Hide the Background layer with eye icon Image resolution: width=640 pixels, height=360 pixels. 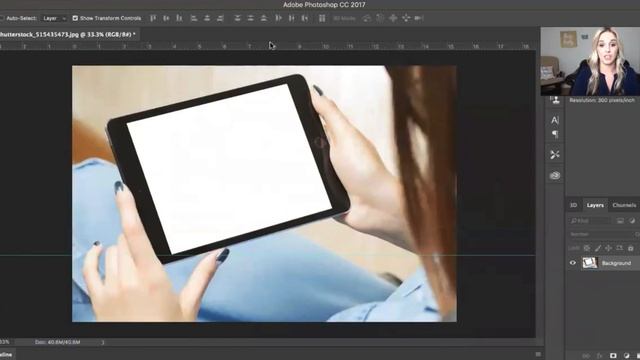pyautogui.click(x=573, y=263)
